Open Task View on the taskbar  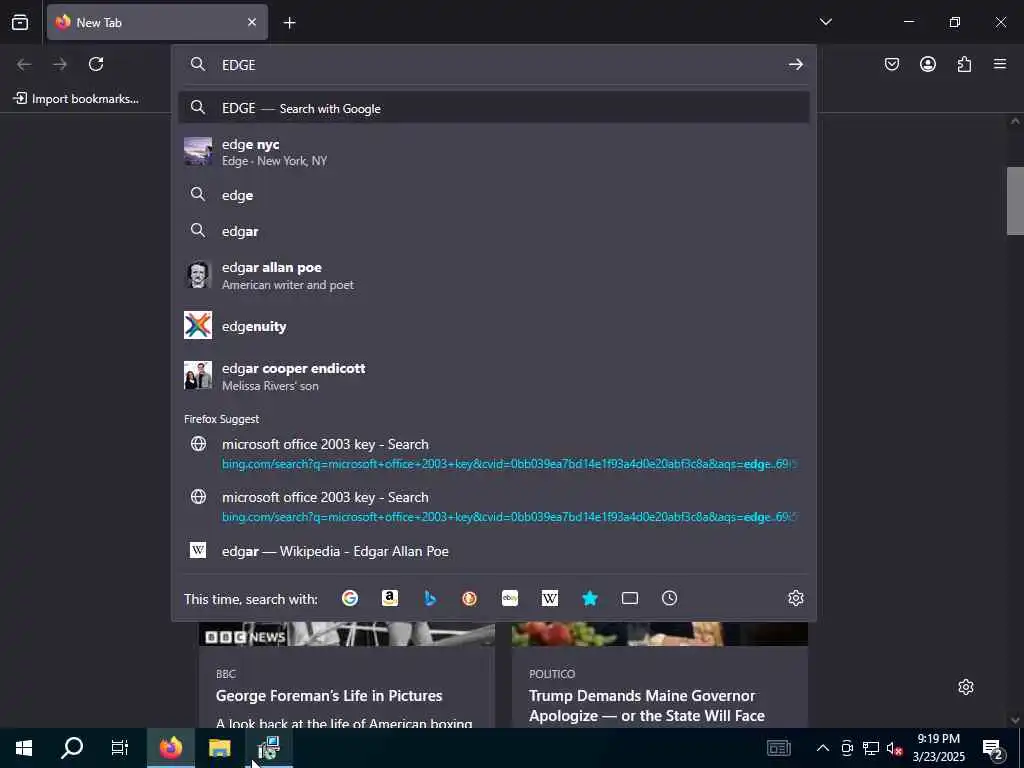tap(120, 748)
